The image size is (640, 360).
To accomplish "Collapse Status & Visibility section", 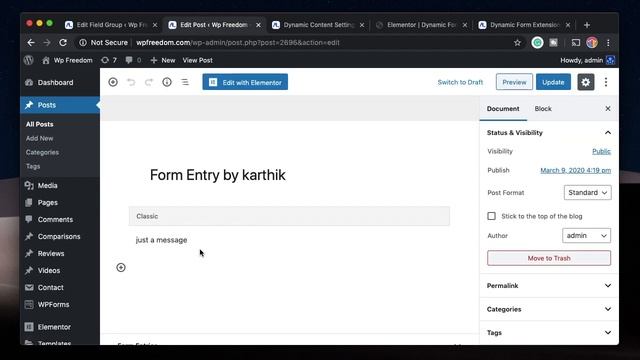I will 549,133.
